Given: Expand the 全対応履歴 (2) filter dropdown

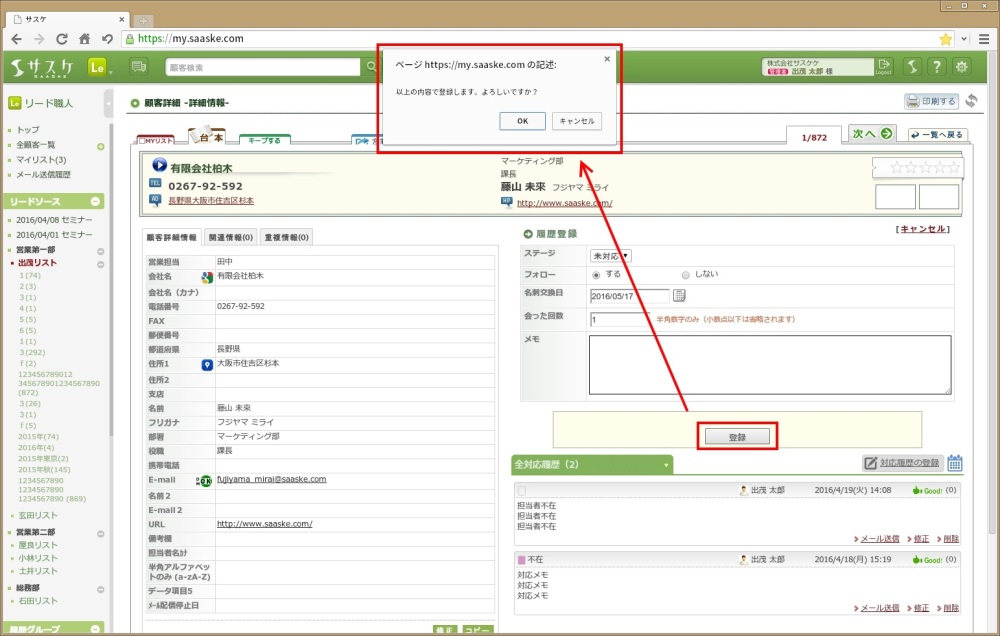Looking at the screenshot, I should 666,465.
